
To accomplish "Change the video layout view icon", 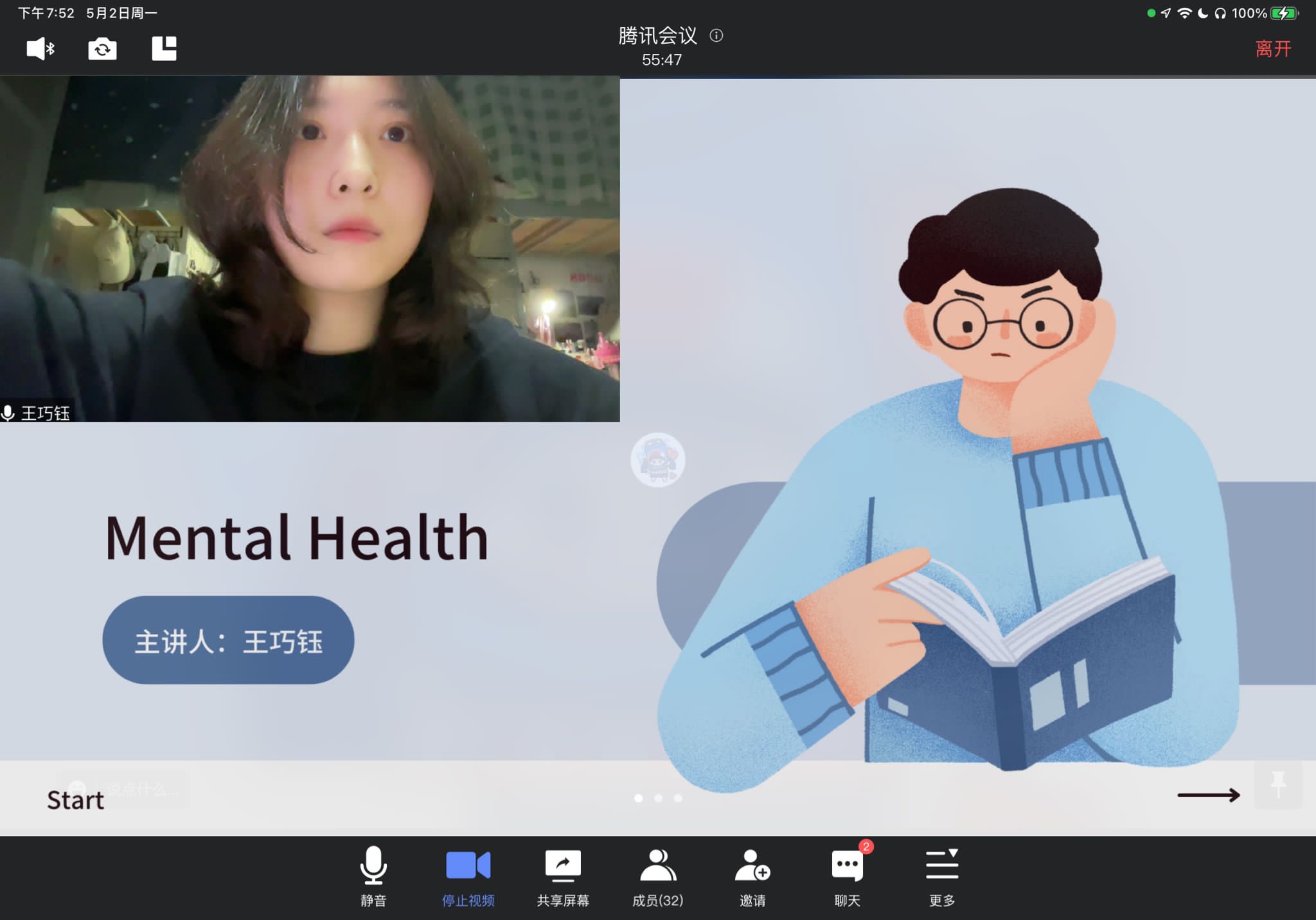I will pyautogui.click(x=164, y=49).
